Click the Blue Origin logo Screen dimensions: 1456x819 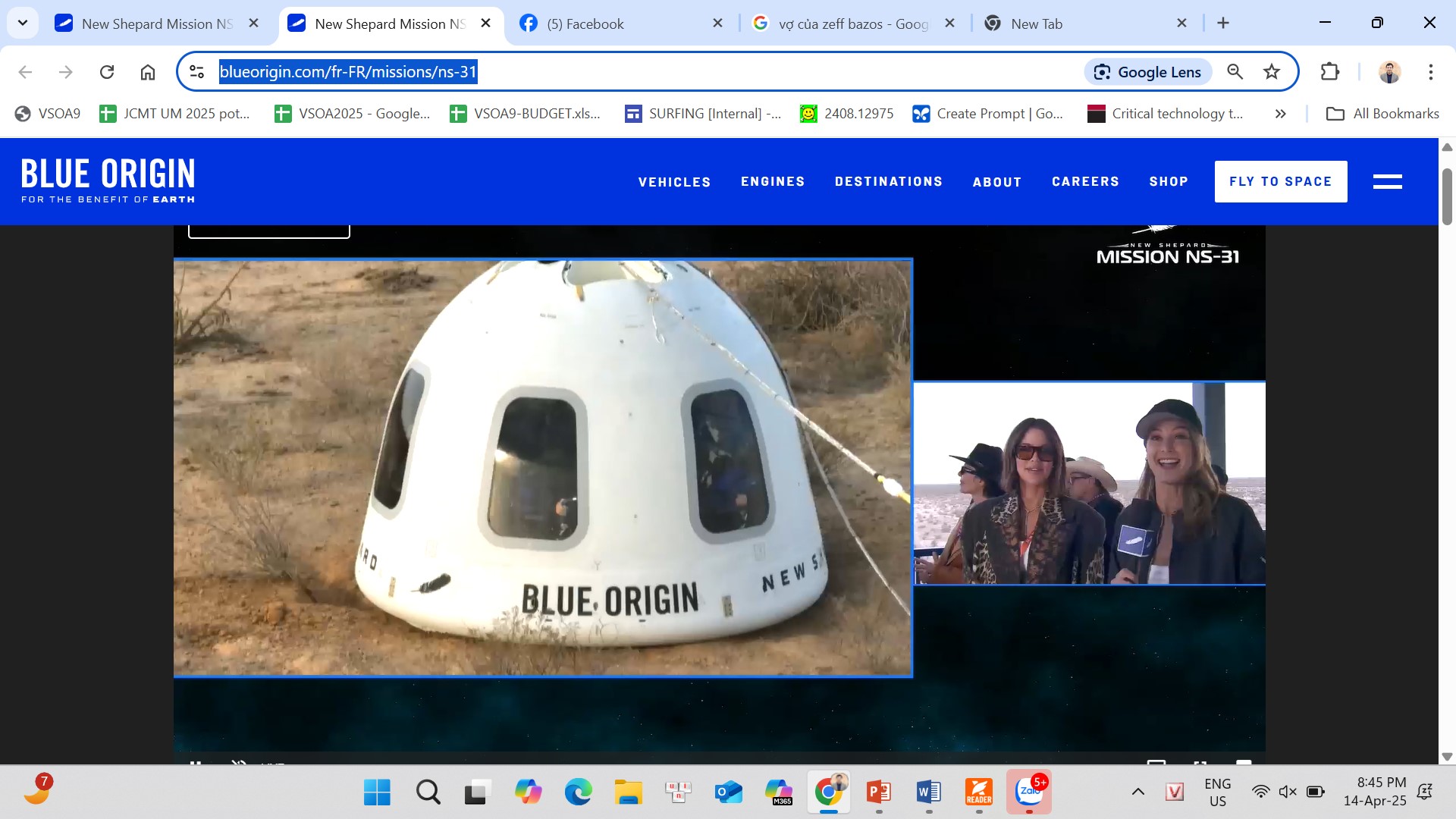pyautogui.click(x=108, y=180)
